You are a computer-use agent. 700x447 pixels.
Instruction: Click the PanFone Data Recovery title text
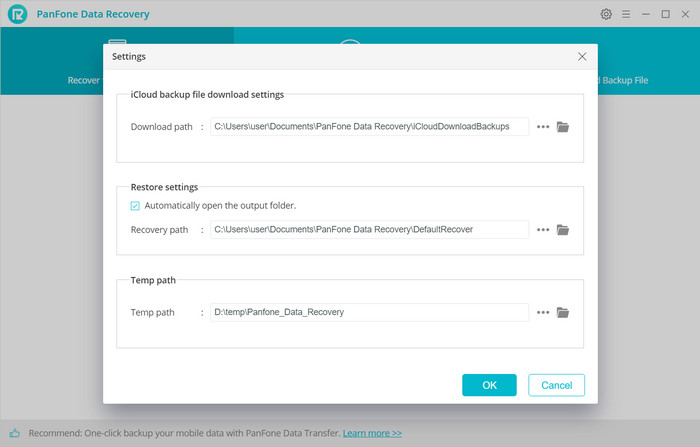93,14
